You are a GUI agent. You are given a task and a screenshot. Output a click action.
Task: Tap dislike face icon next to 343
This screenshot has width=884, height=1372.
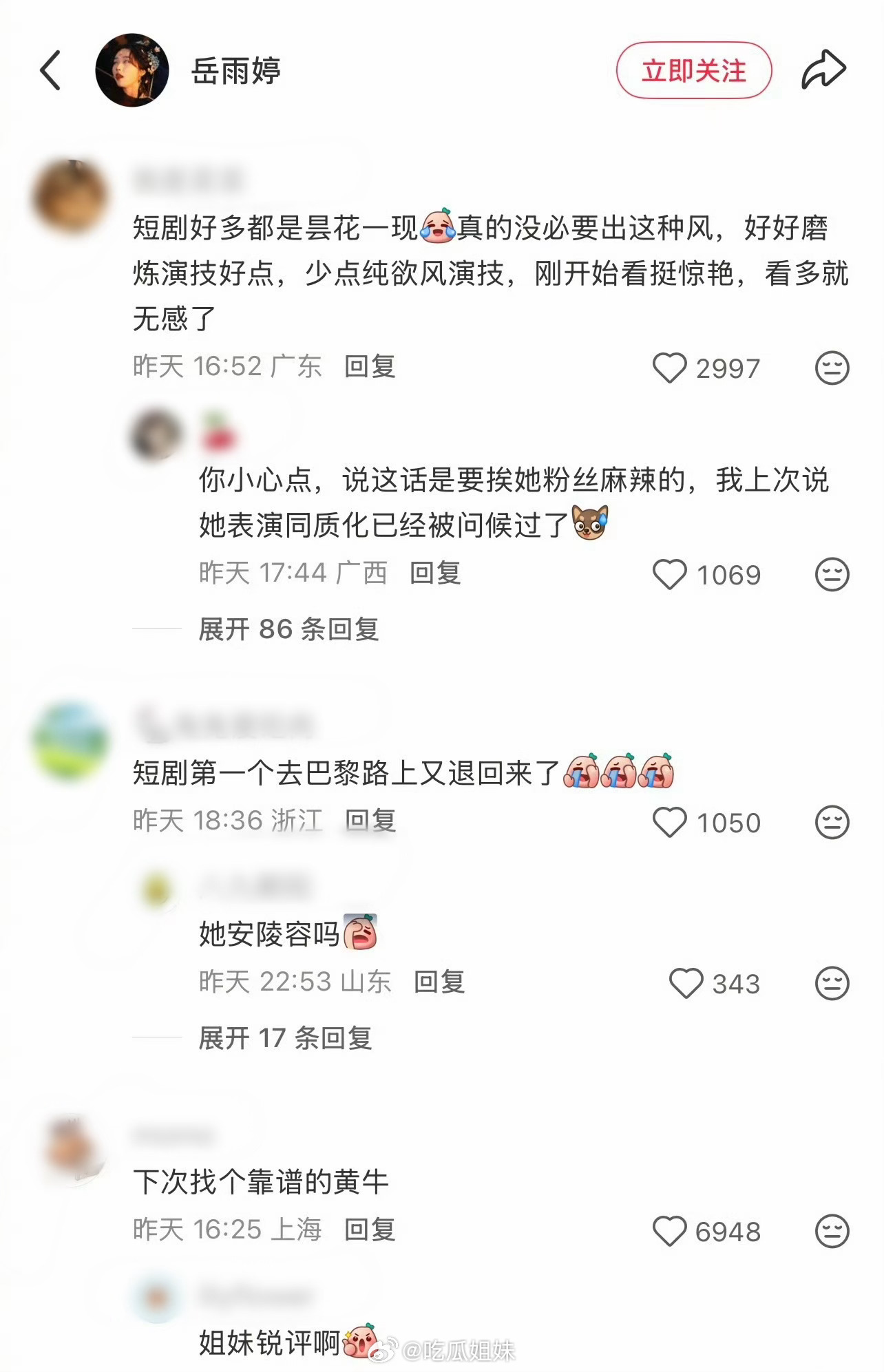[832, 983]
